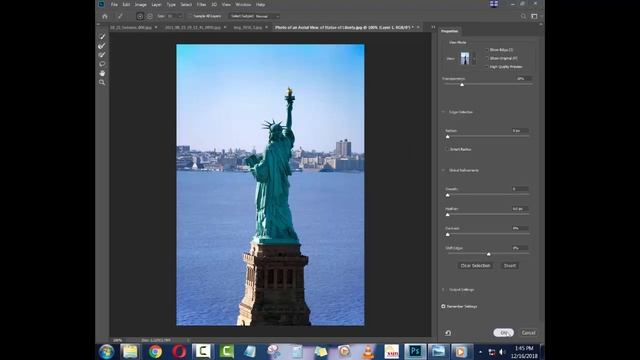
Task: Click the Home icon in options bar
Action: (x=105, y=16)
